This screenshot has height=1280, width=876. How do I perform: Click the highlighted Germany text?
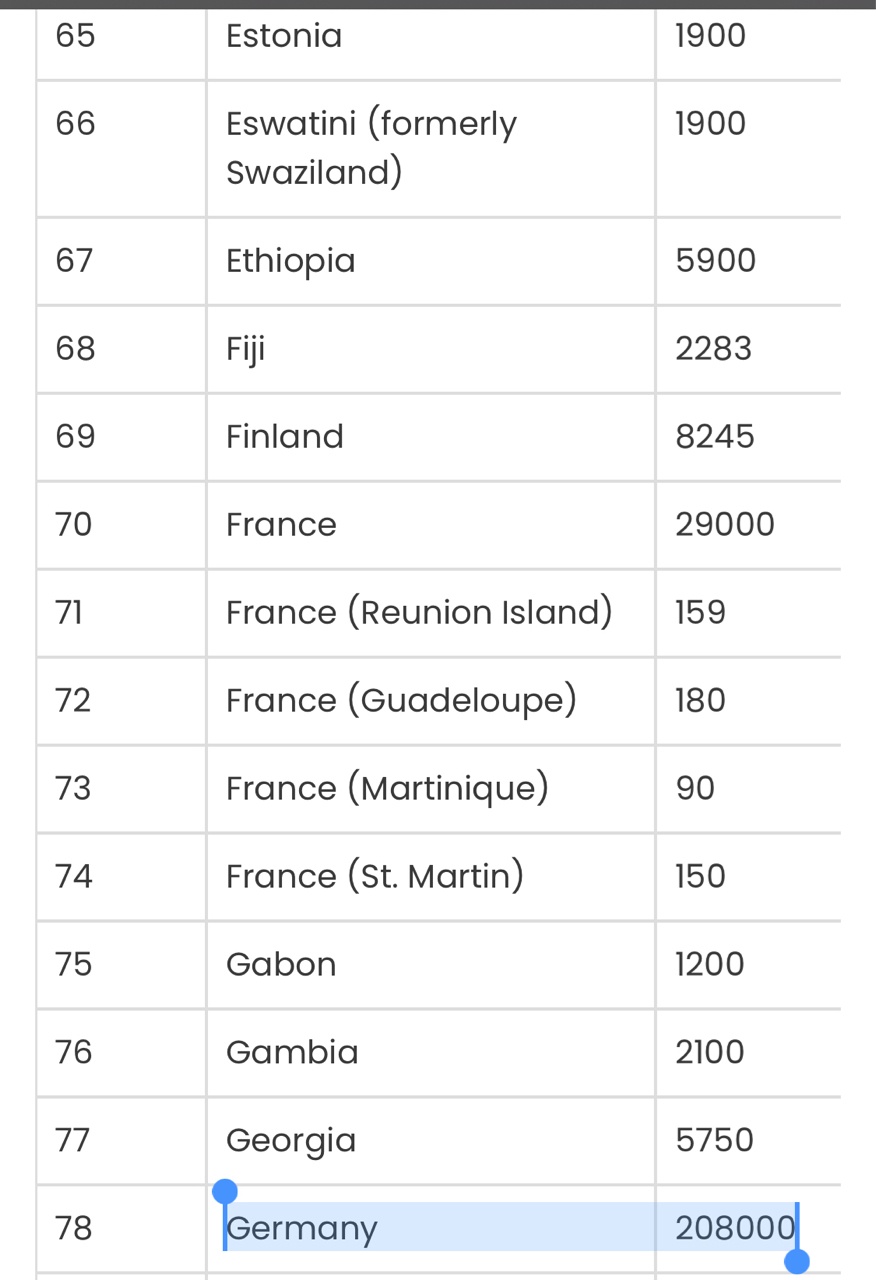pos(302,1227)
